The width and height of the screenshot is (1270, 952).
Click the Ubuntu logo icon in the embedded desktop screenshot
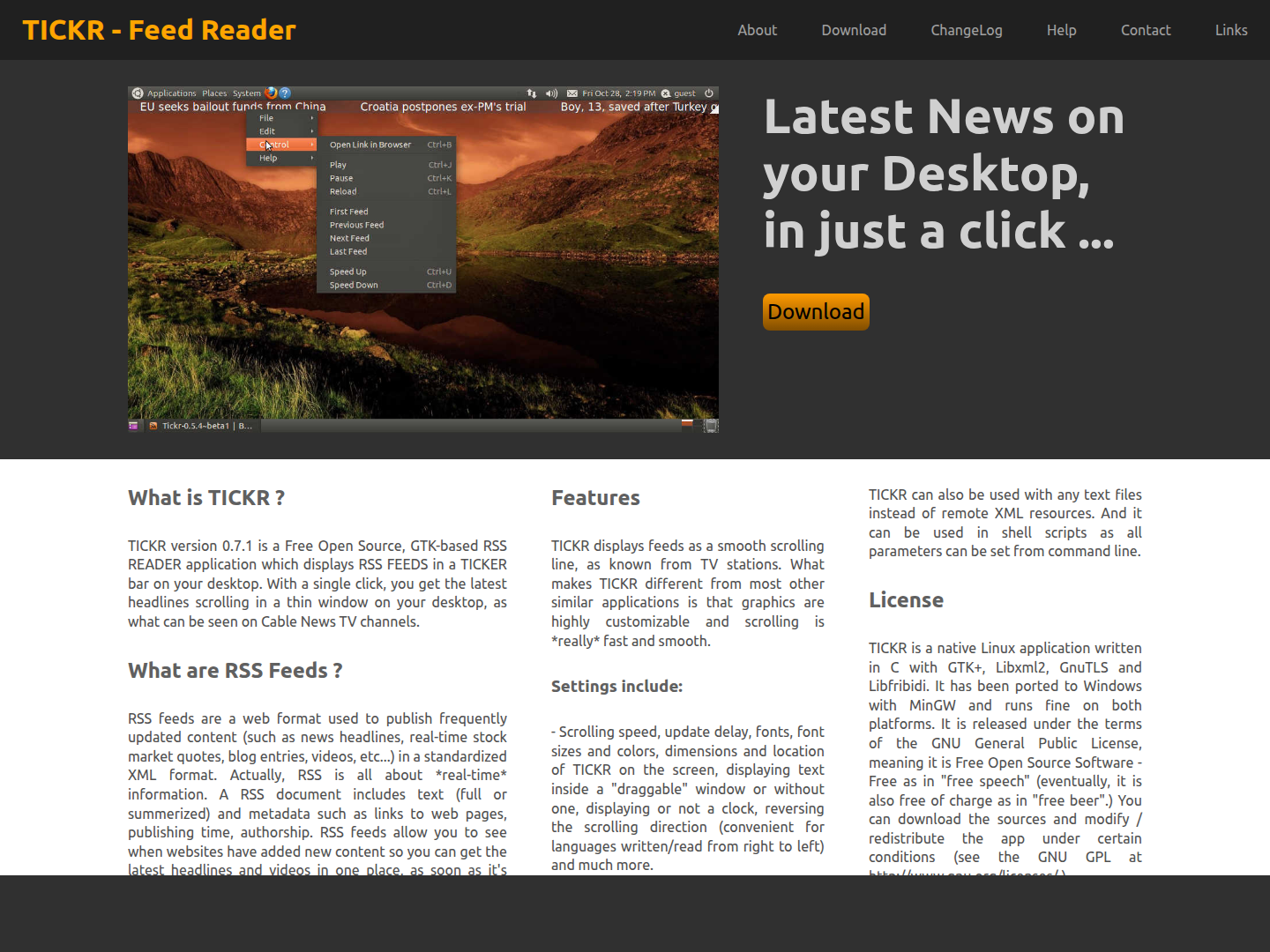point(138,93)
